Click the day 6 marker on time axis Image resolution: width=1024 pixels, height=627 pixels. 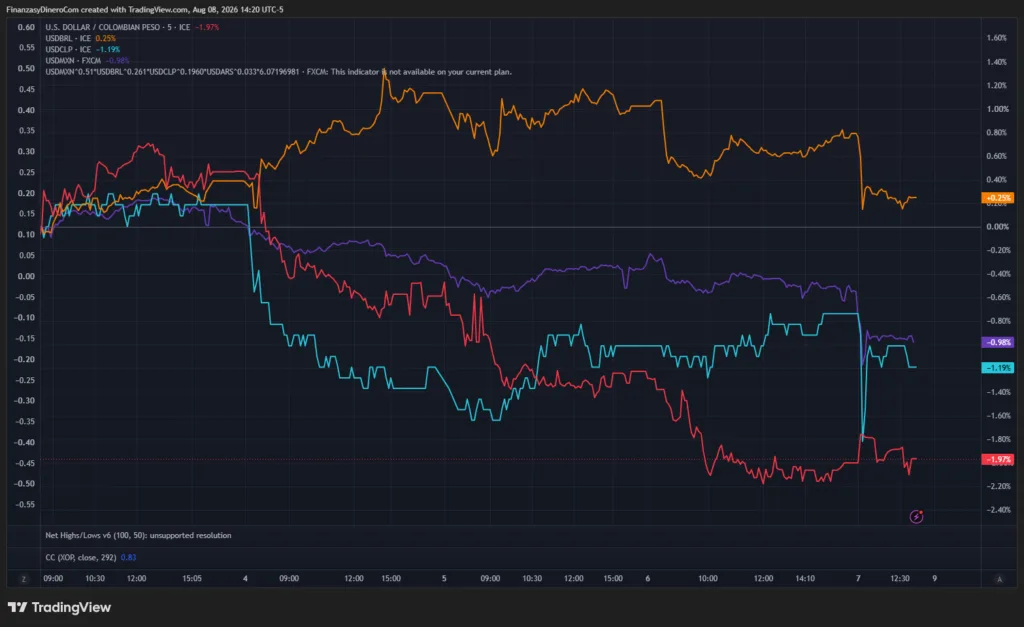[x=647, y=579]
